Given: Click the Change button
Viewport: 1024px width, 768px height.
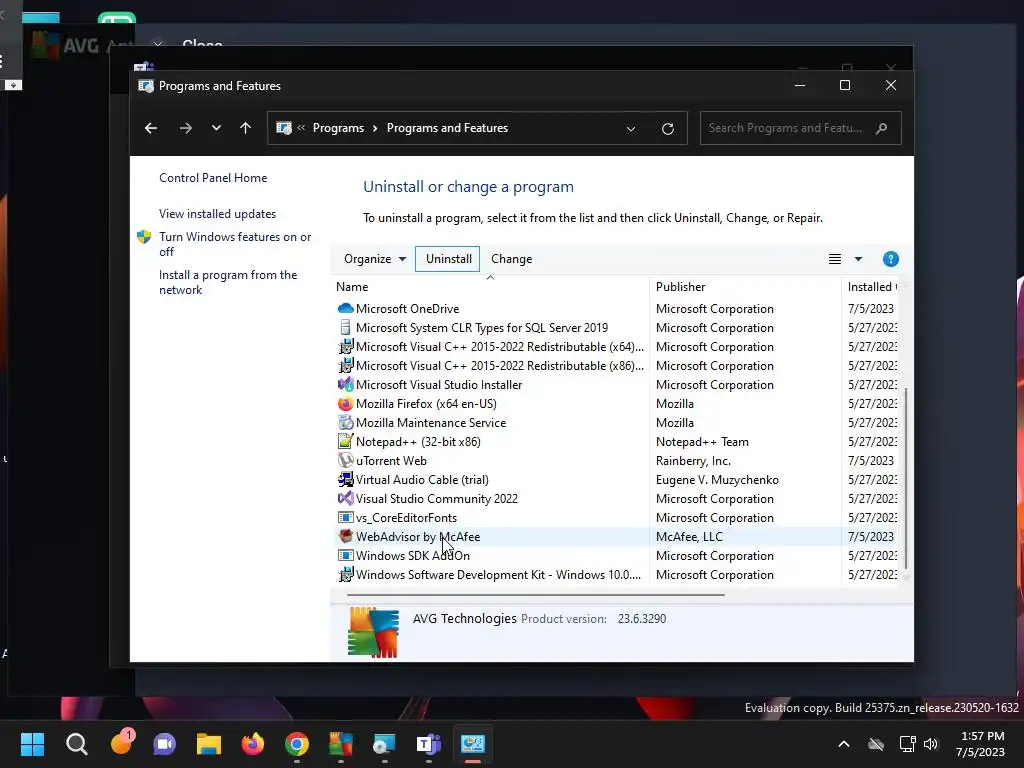Looking at the screenshot, I should point(511,259).
